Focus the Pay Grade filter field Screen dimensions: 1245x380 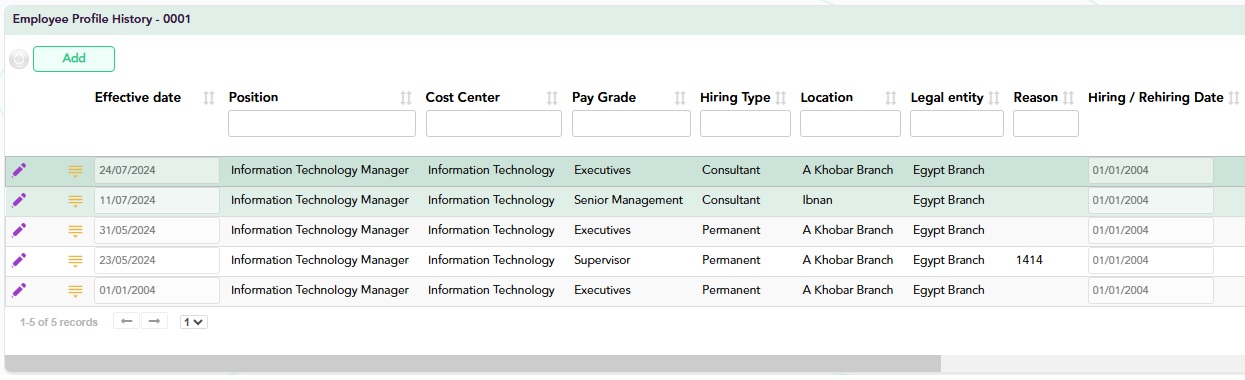pos(631,123)
